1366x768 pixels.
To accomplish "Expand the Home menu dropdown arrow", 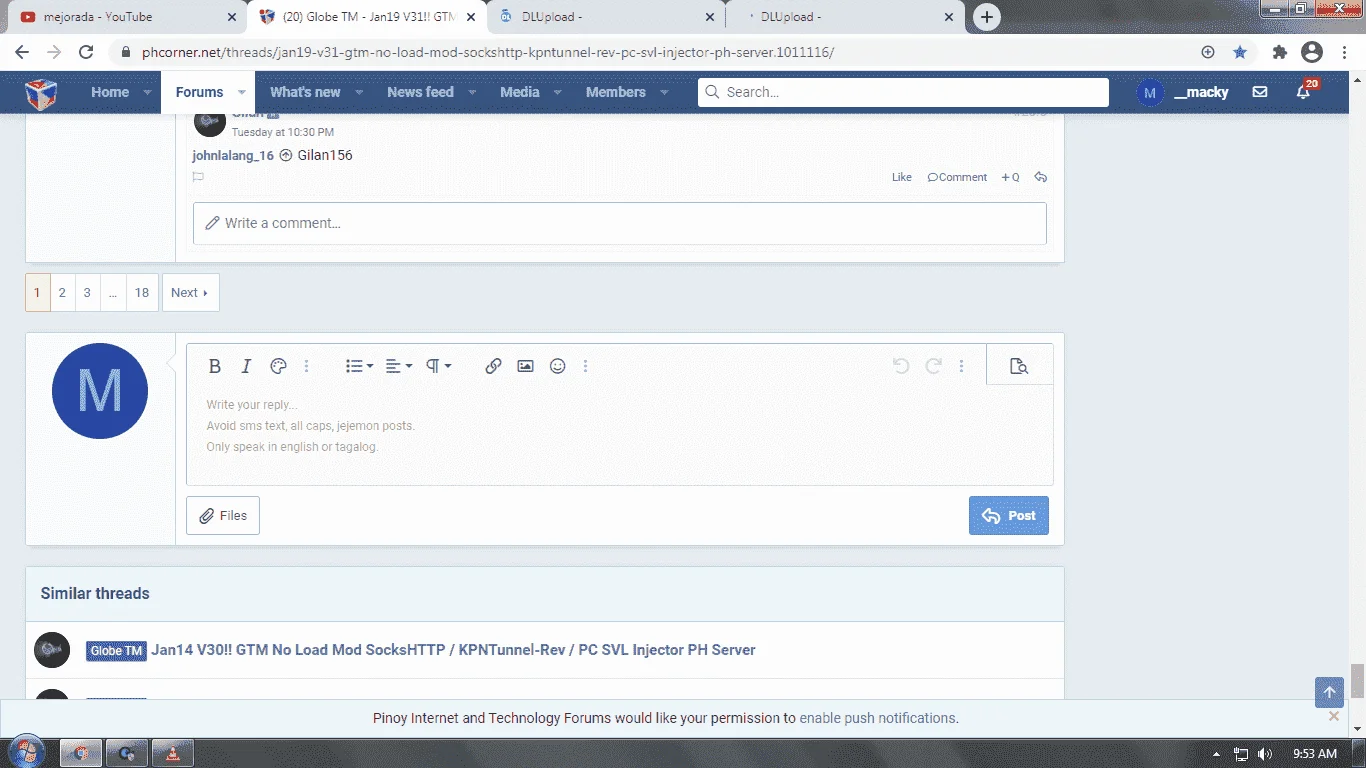I will pyautogui.click(x=148, y=92).
